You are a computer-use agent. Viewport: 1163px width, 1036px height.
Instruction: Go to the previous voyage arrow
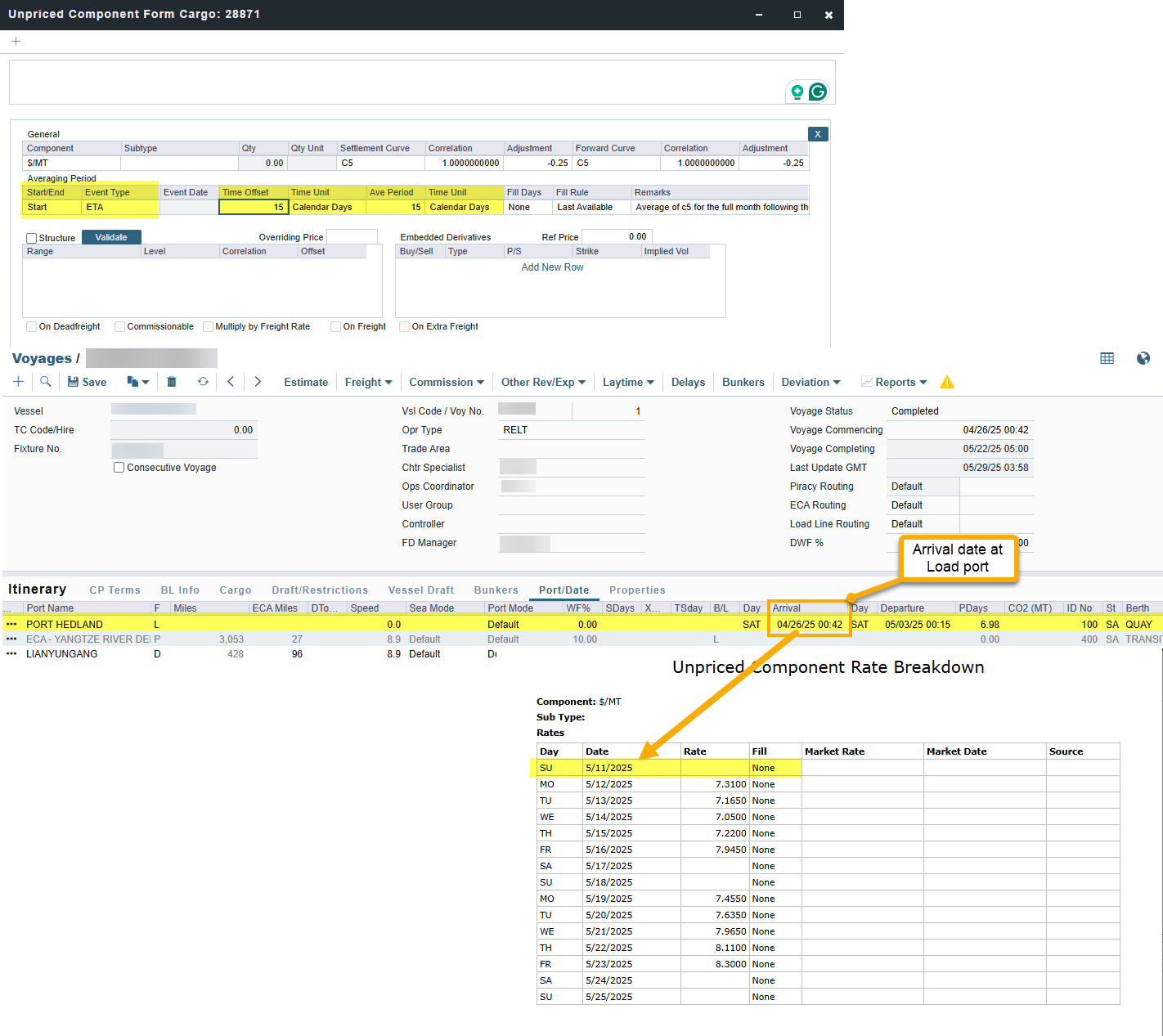pyautogui.click(x=231, y=382)
